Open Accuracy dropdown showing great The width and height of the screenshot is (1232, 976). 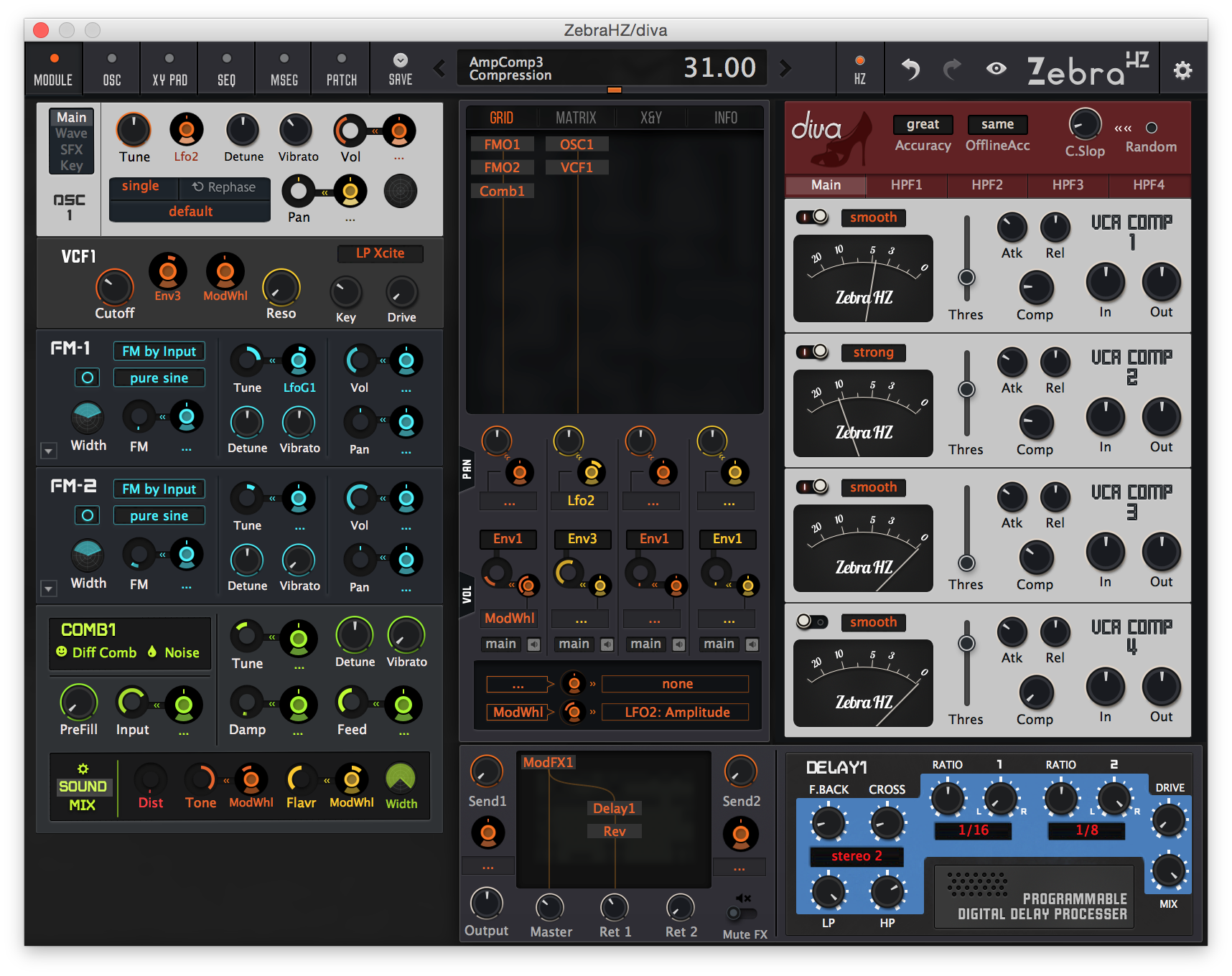pos(923,125)
